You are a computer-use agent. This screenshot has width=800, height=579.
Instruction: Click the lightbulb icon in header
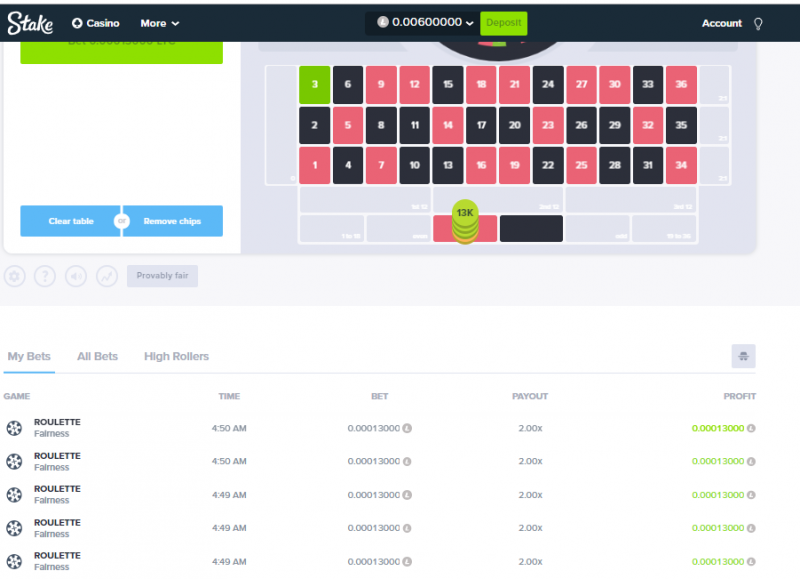point(758,23)
